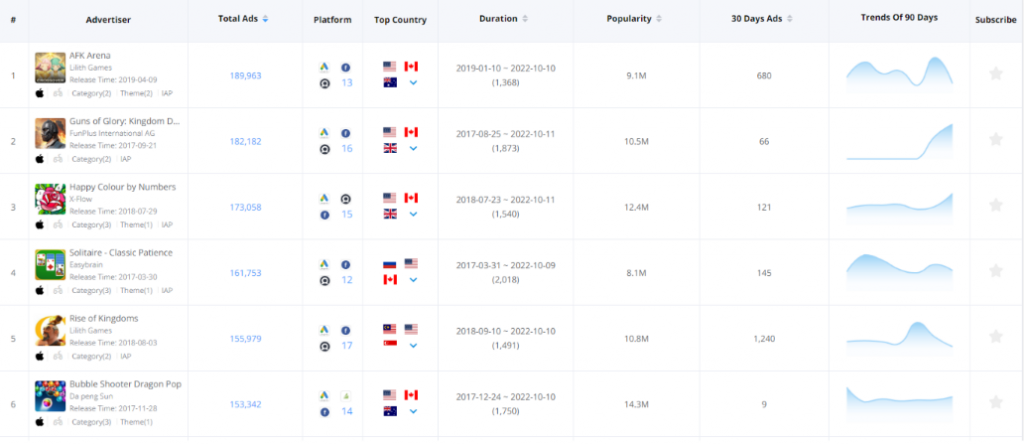Screen dimensions: 1024x445
Task: Click the Facebook icon in AFK Arena row
Action: (345, 67)
